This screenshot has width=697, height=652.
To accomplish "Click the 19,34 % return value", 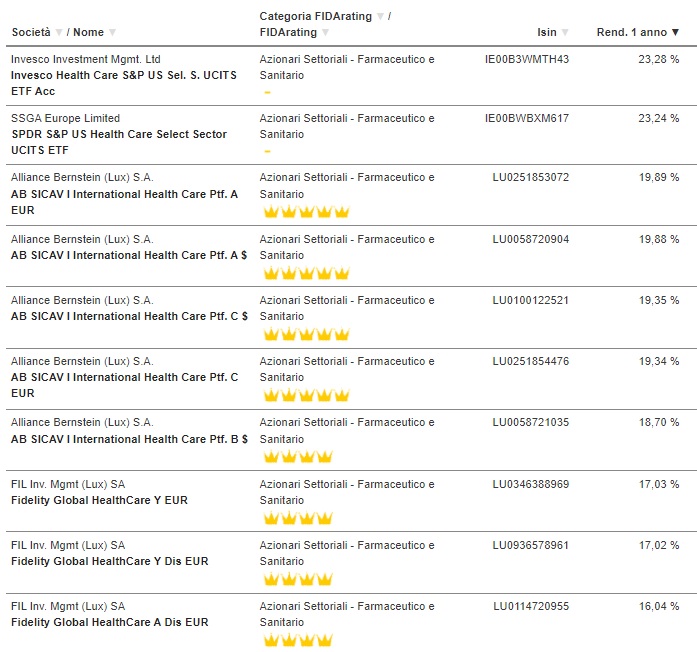I will (659, 361).
